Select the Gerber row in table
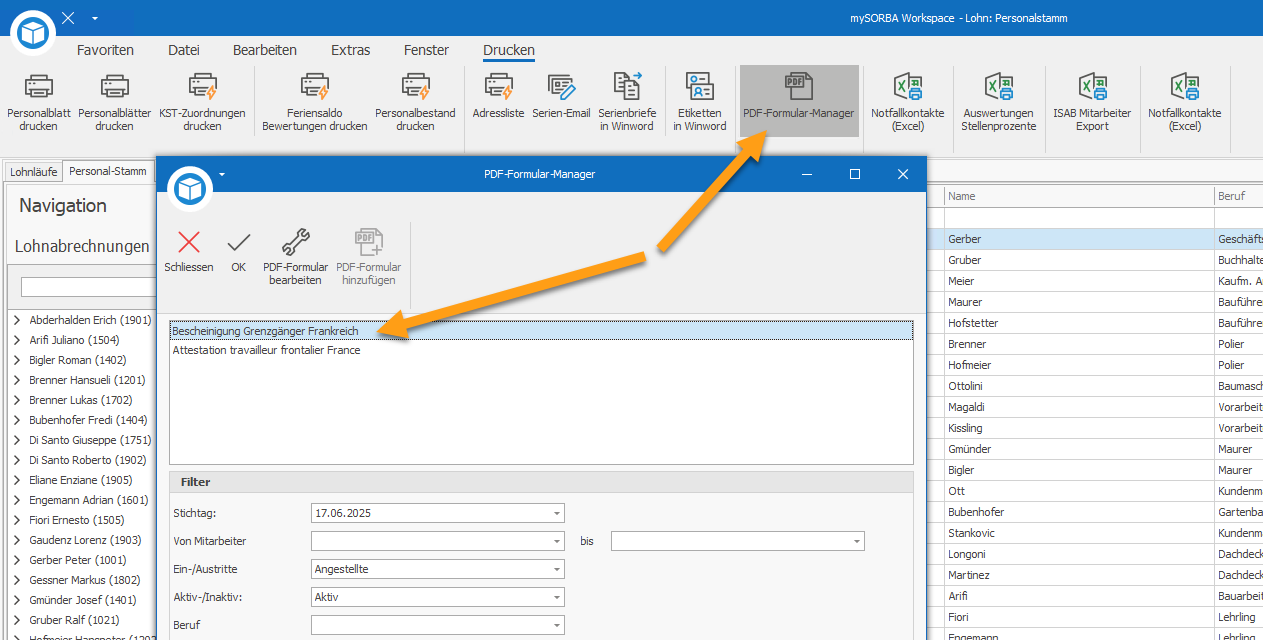 1095,239
